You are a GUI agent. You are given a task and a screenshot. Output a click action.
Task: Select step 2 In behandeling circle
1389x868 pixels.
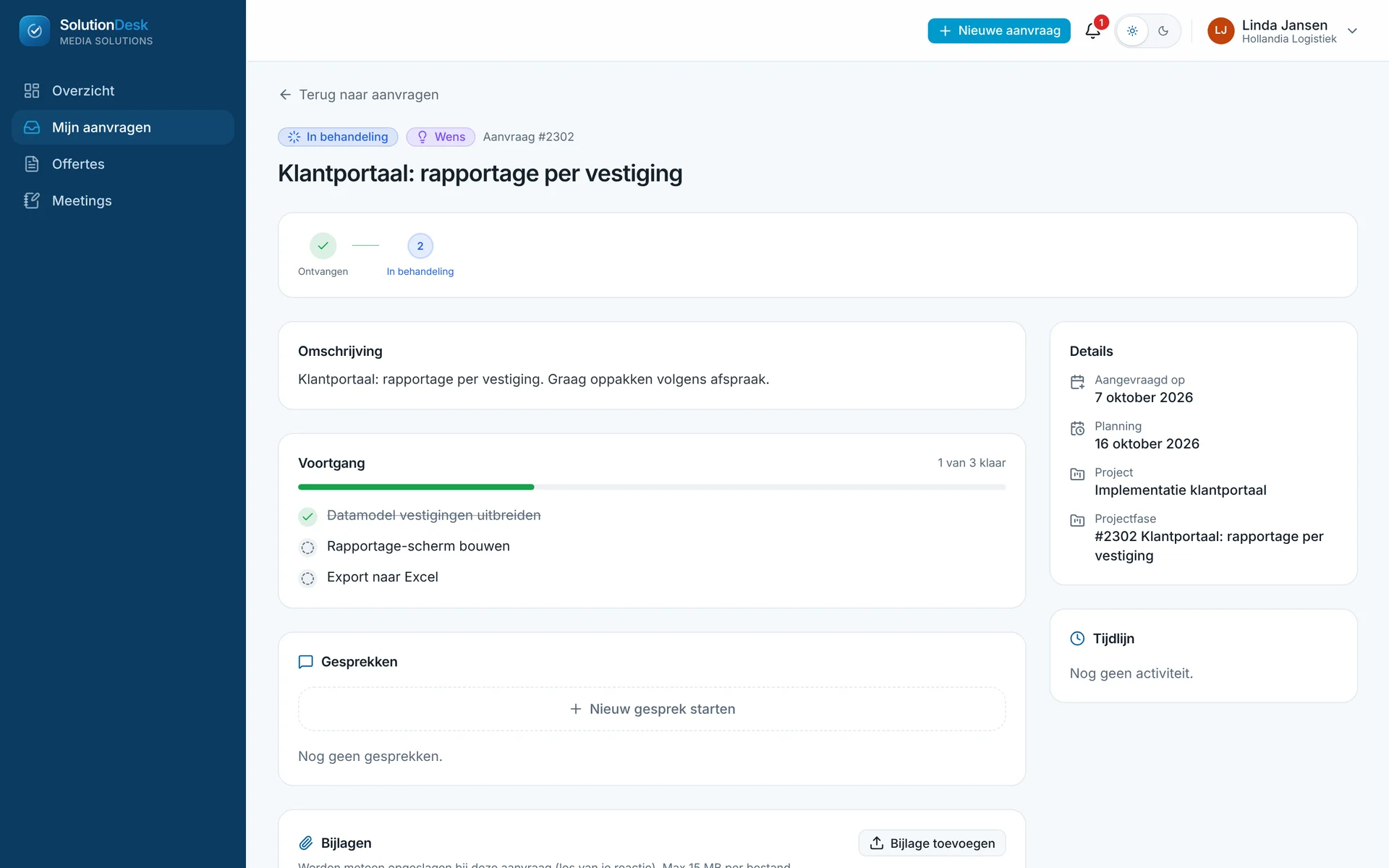(420, 246)
